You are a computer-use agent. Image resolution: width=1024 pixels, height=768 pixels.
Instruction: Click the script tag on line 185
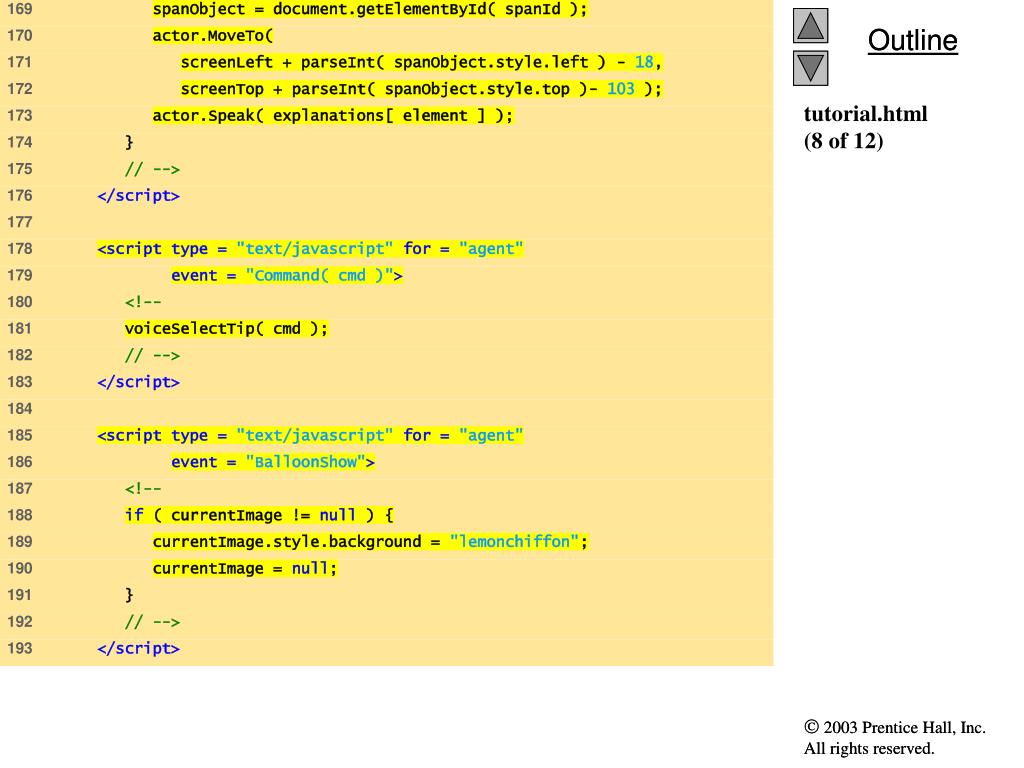click(310, 436)
